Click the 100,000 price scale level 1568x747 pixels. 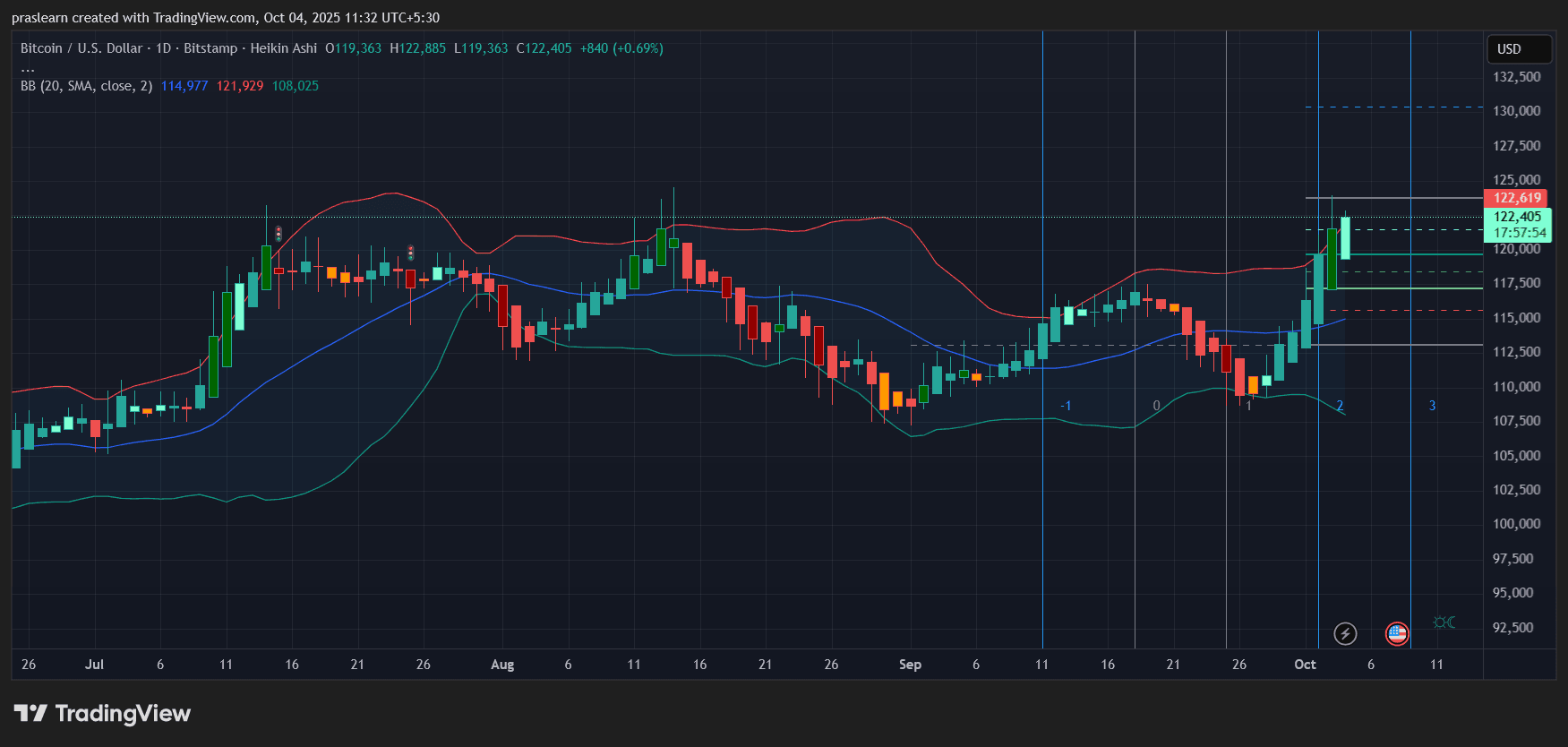[1516, 524]
